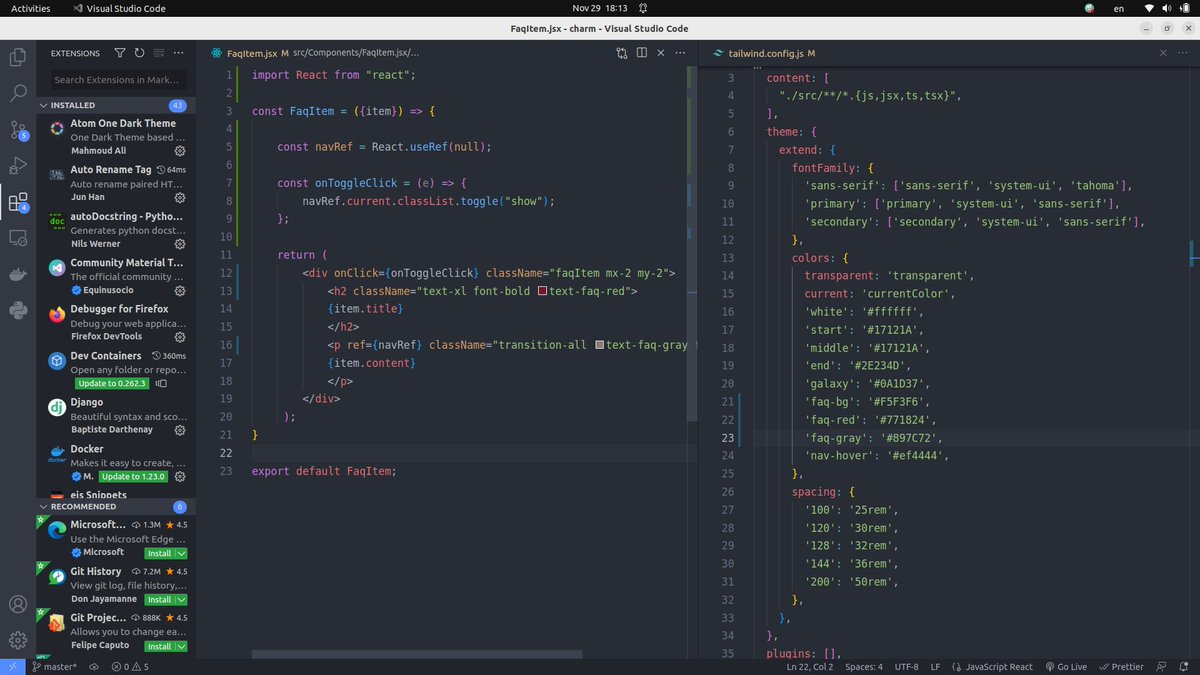The height and width of the screenshot is (675, 1200).
Task: Open Install dropdown arrow for Git History
Action: (181, 599)
